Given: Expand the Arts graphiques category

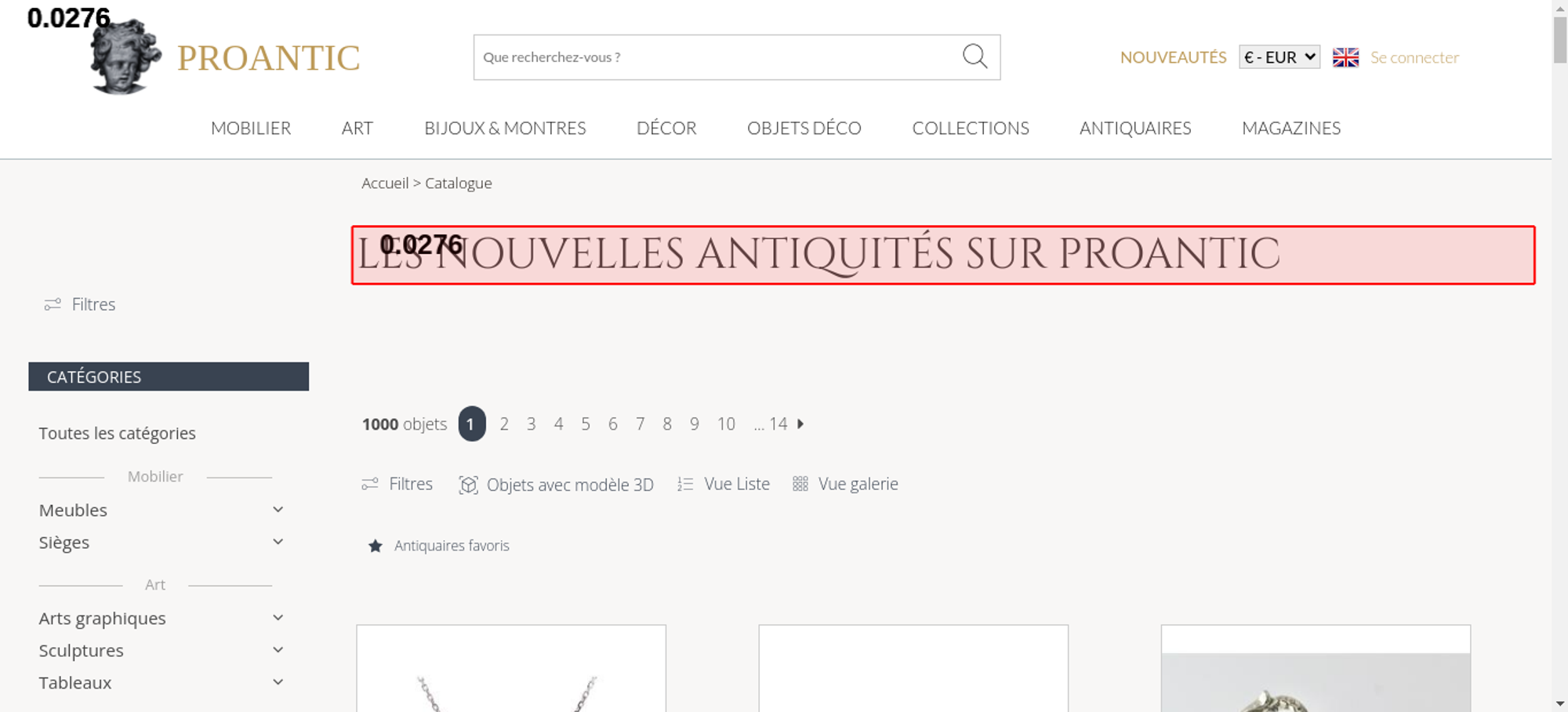Looking at the screenshot, I should (278, 618).
